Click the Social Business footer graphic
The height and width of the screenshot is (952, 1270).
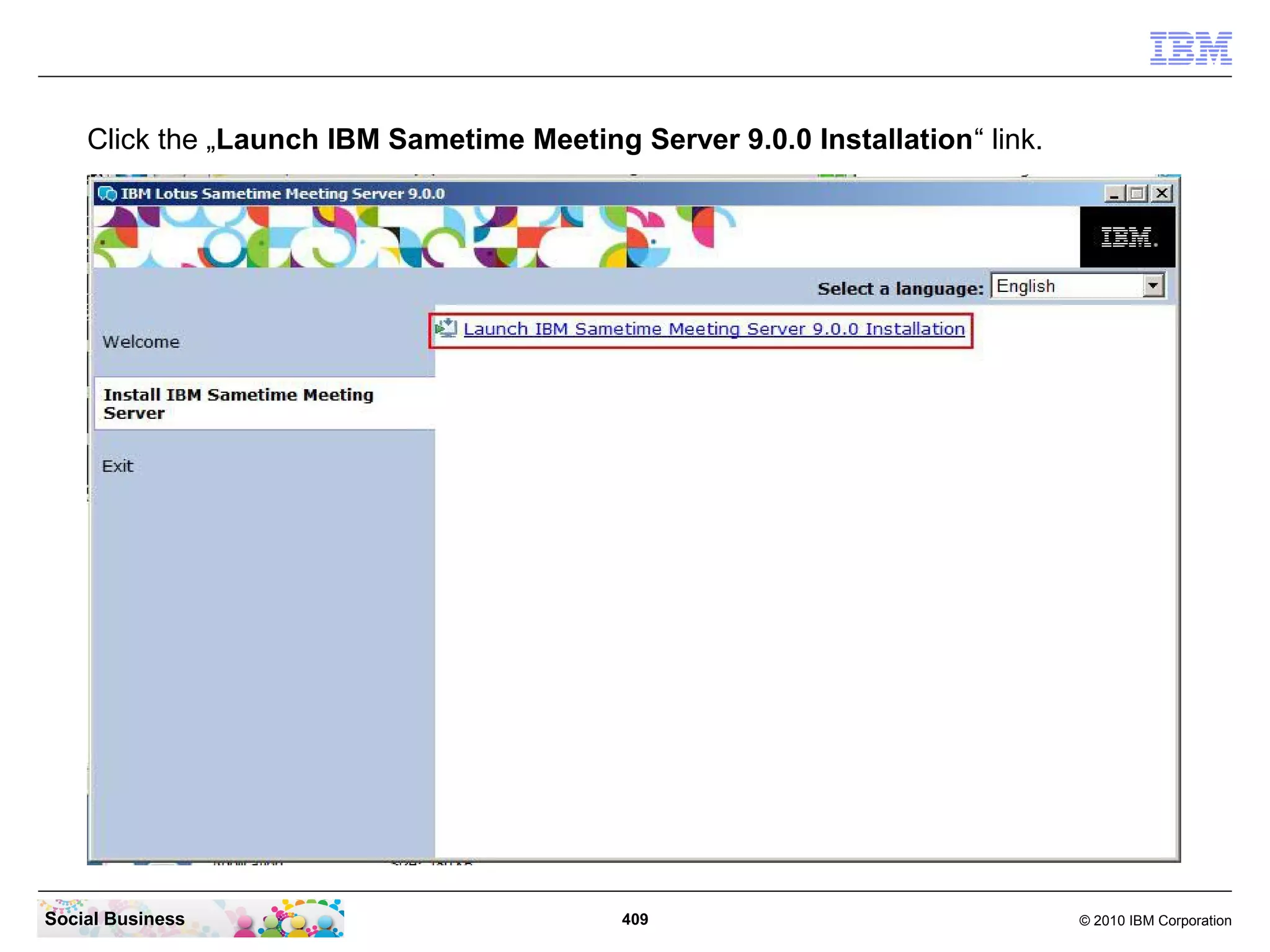[x=191, y=918]
